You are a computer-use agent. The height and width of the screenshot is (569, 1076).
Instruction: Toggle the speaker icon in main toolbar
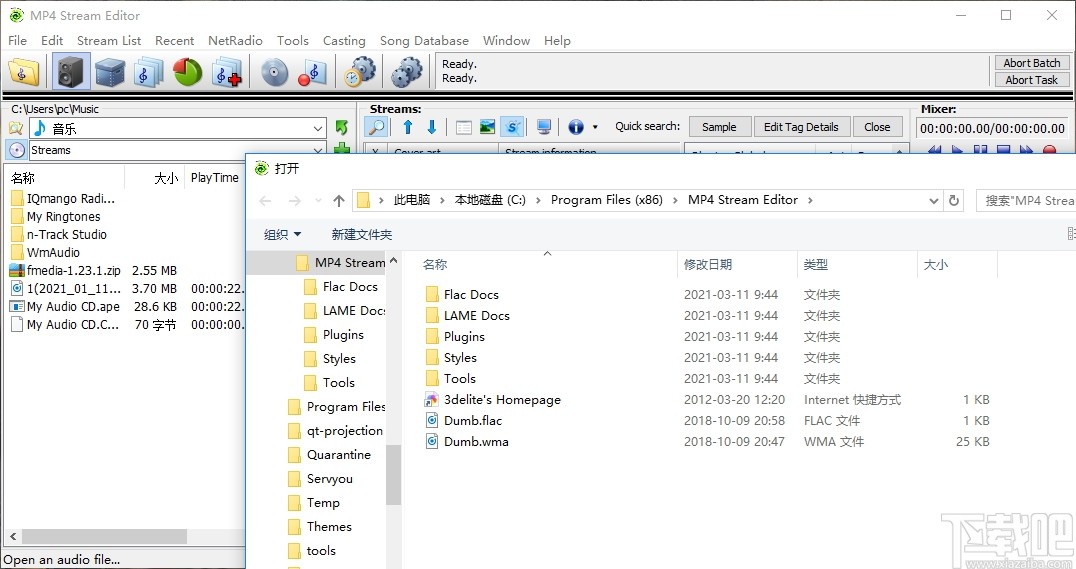coord(71,71)
